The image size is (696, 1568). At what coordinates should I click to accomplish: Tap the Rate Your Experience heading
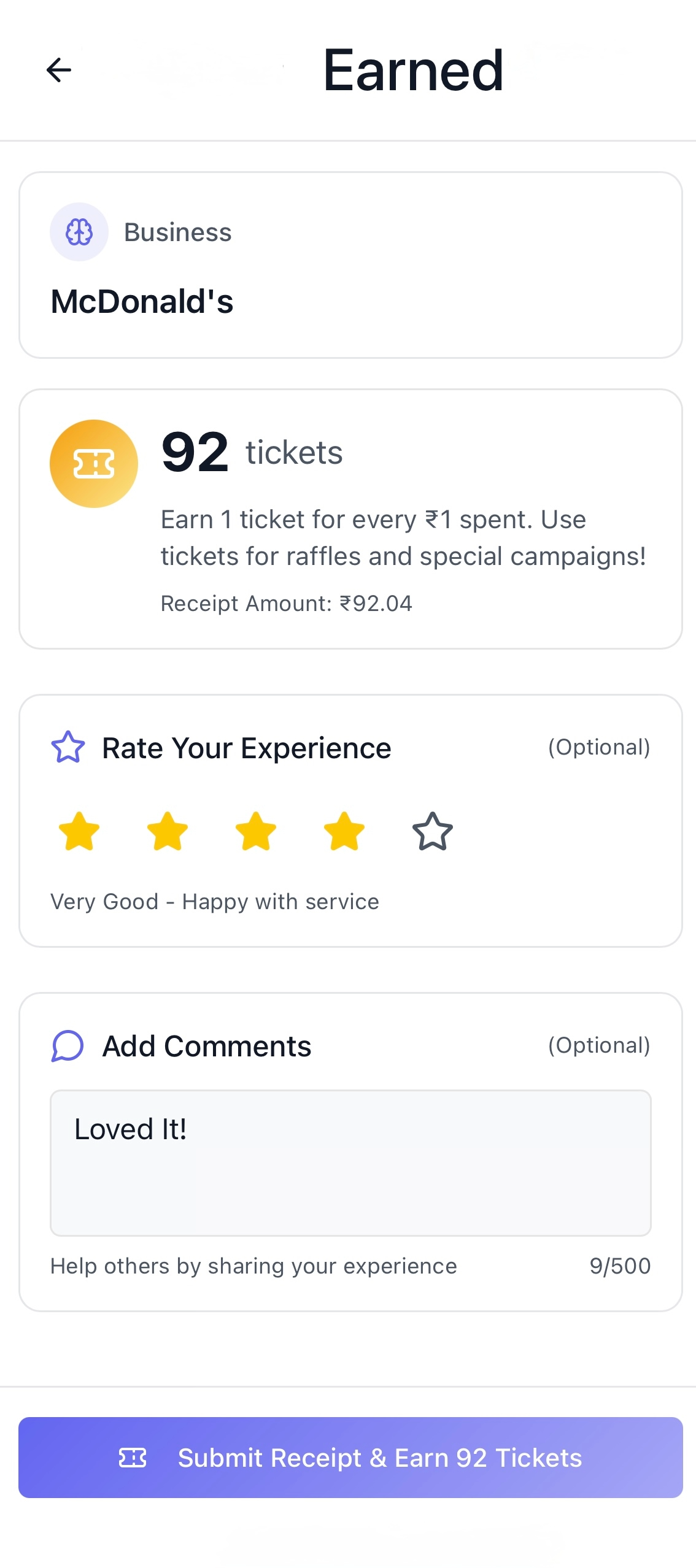tap(246, 748)
